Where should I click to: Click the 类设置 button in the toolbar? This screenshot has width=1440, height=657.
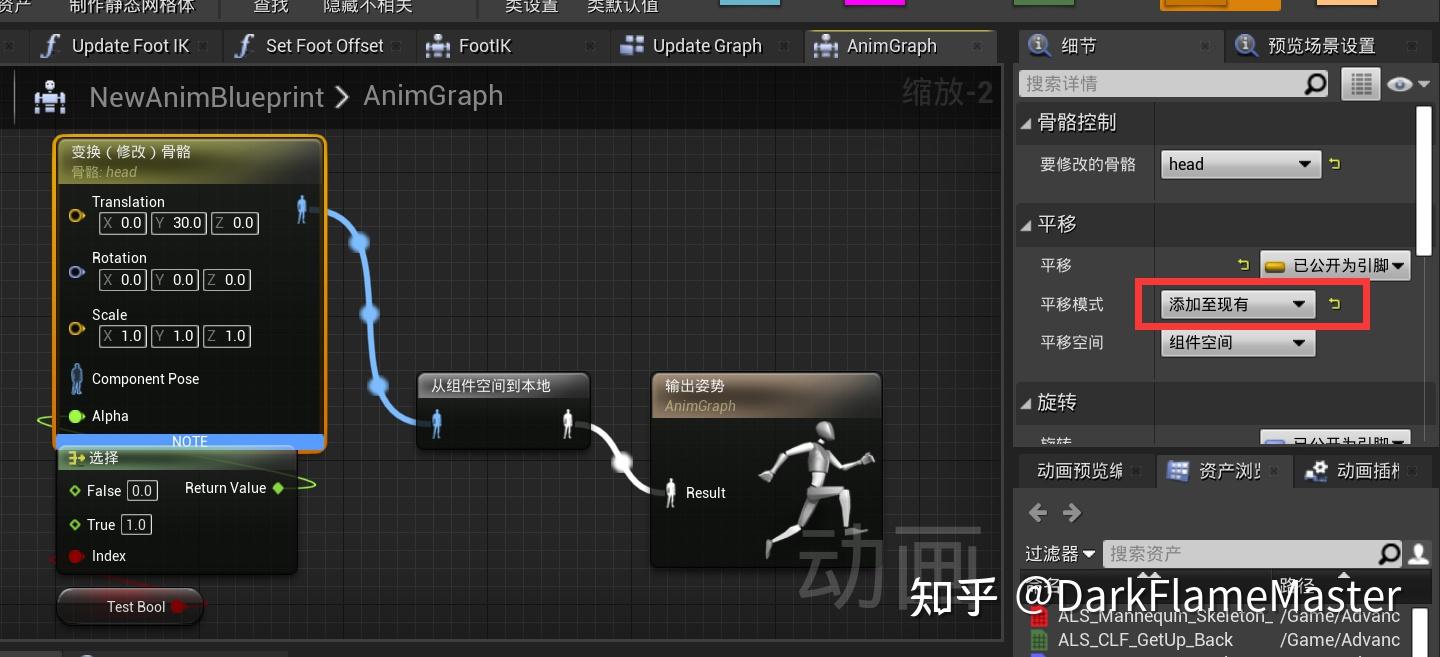coord(531,6)
